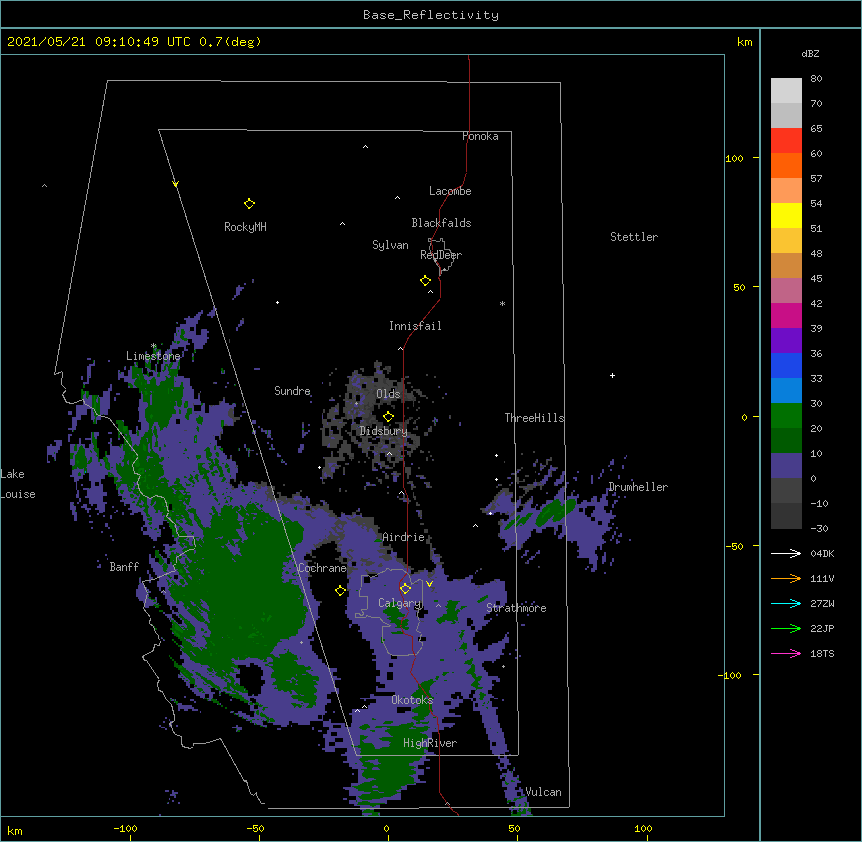Click the blue 36 dBZ color swatch
This screenshot has height=842, width=862.
786,365
